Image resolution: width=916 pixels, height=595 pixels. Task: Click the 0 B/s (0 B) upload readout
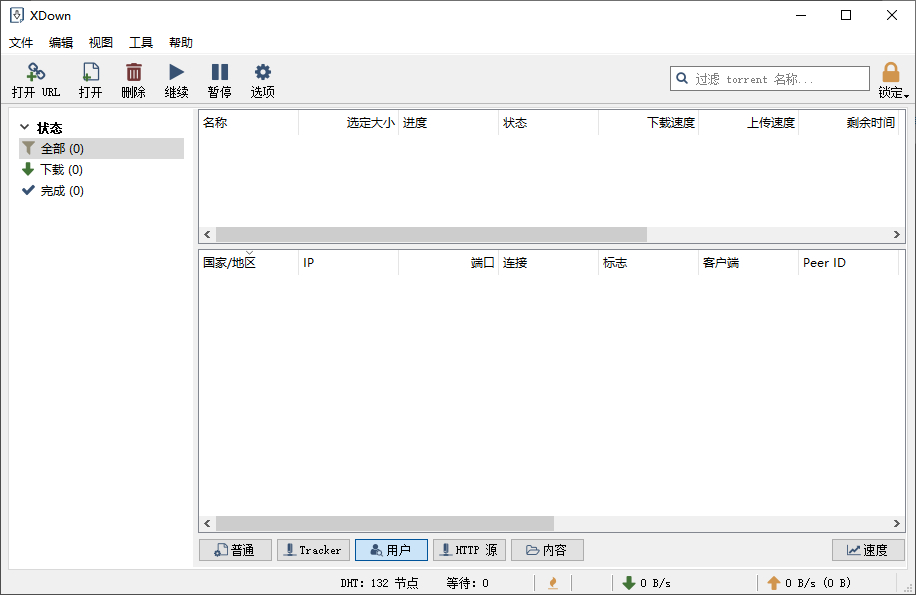tap(818, 583)
